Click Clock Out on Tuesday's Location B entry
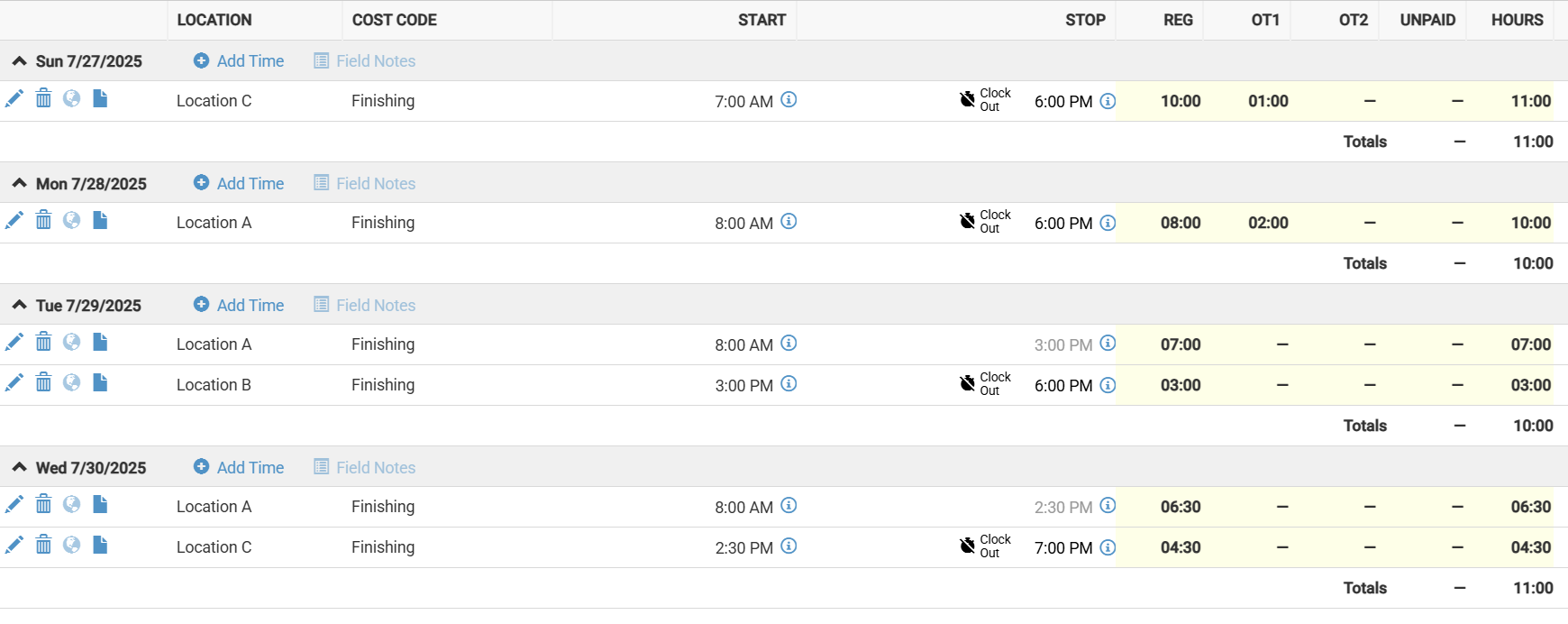 coord(985,384)
